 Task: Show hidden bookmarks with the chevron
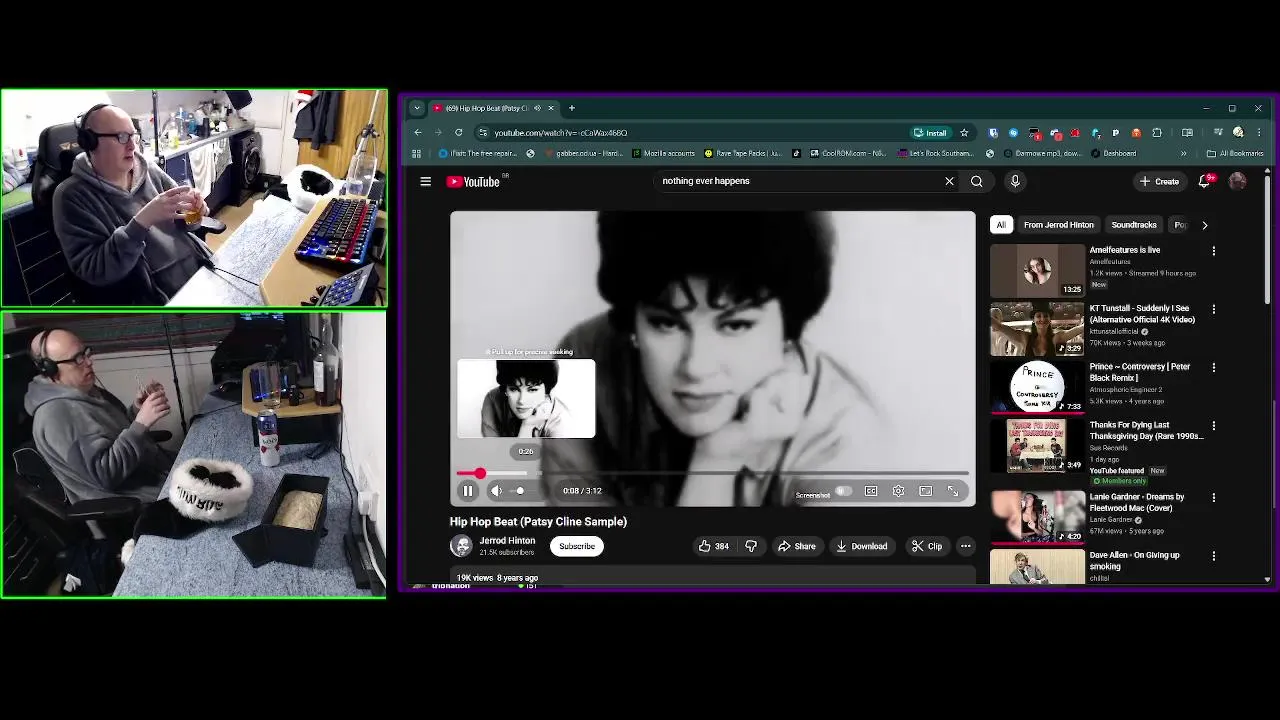(1183, 153)
